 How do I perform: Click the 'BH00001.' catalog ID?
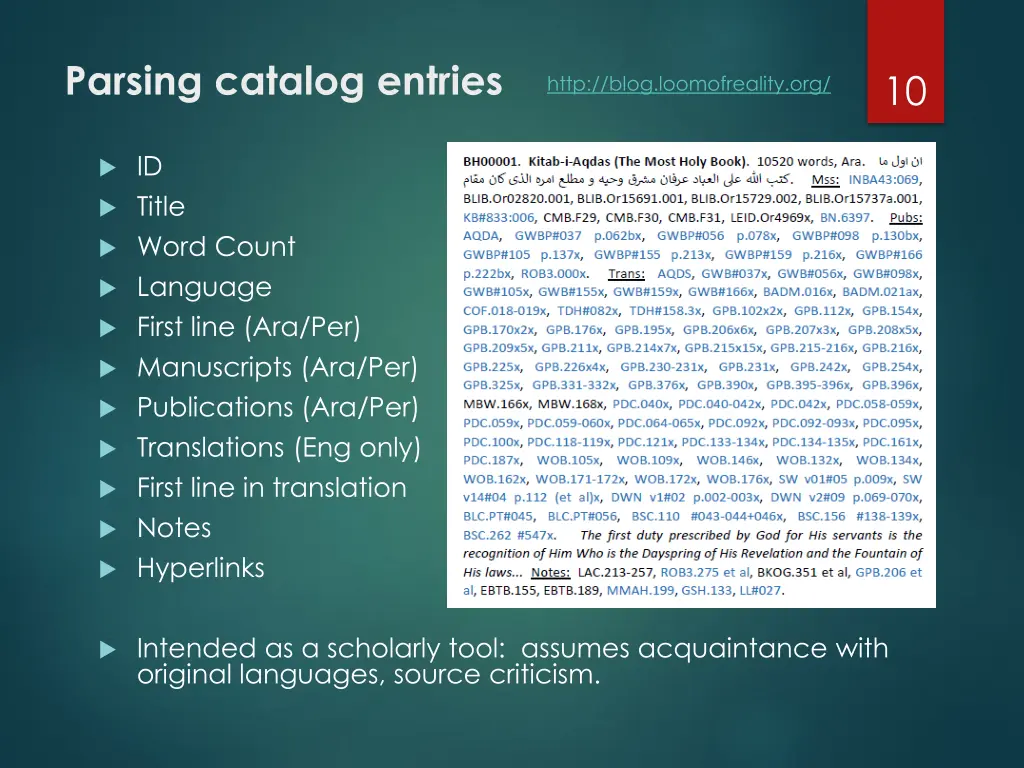492,162
